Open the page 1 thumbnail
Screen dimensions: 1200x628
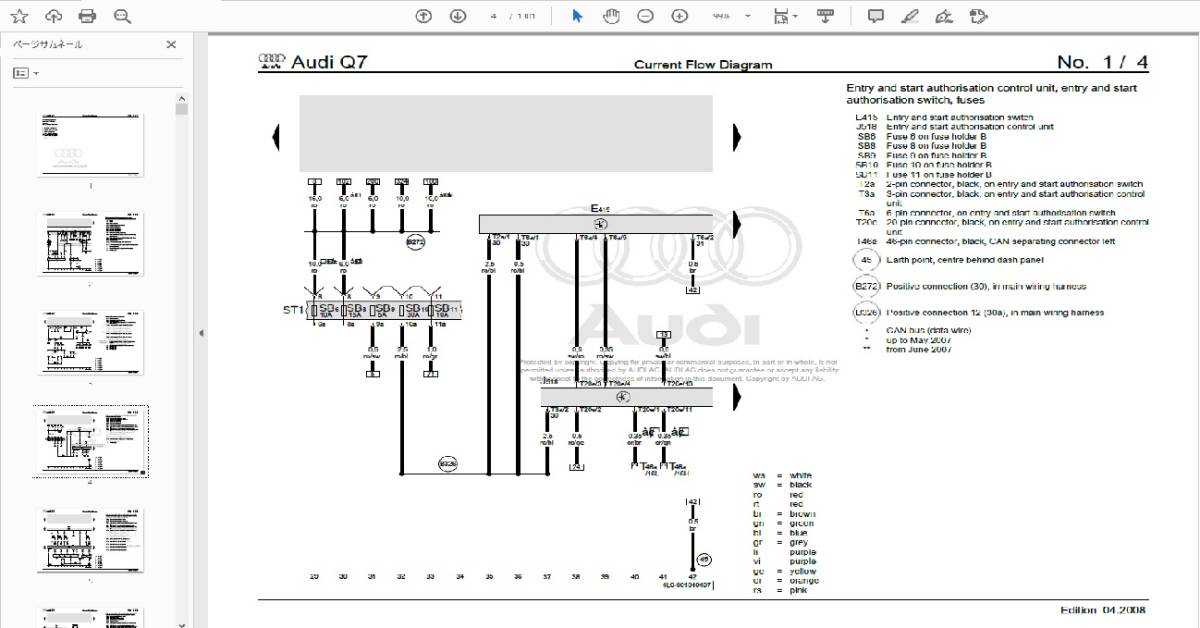(90, 145)
